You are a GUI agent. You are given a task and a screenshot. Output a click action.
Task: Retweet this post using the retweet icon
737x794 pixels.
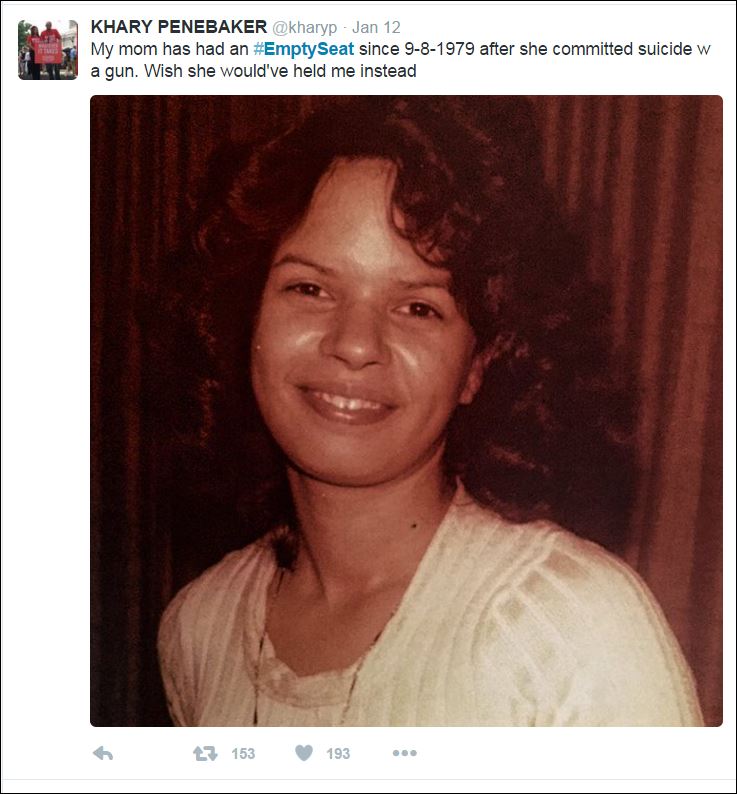(205, 753)
